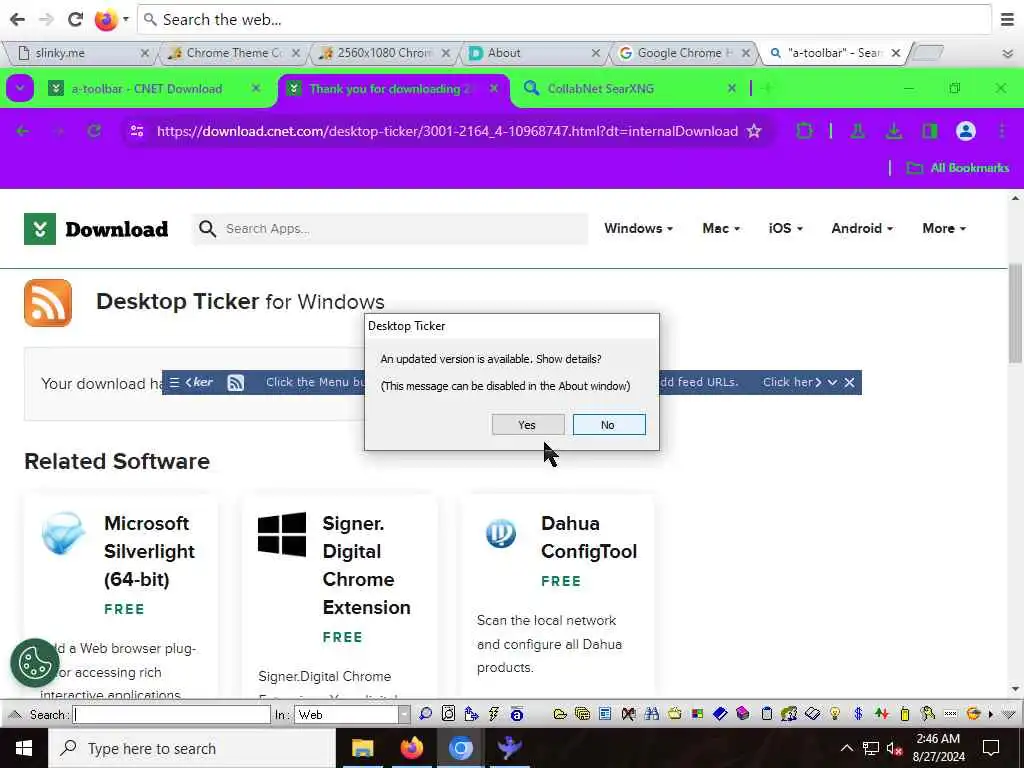
Task: Click the binoculars icon on a-toolbar
Action: pyautogui.click(x=651, y=714)
